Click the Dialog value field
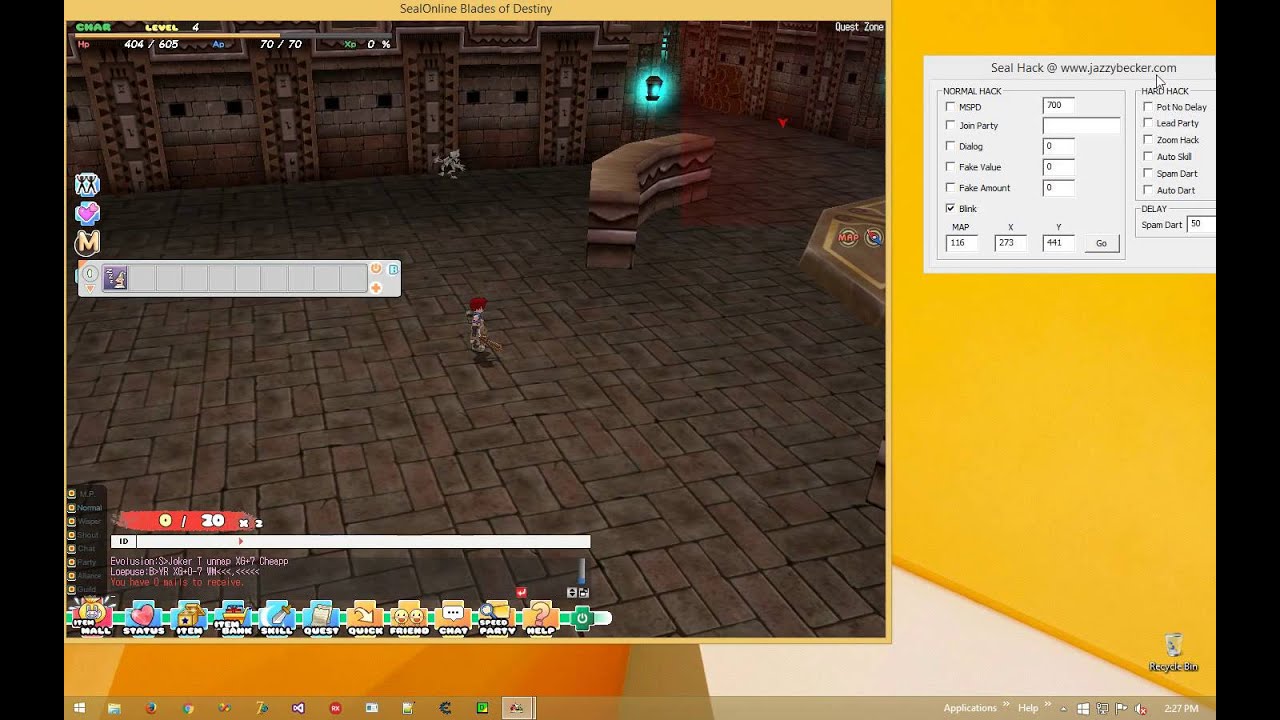Screen dimensions: 1280x720 pyautogui.click(x=1058, y=146)
